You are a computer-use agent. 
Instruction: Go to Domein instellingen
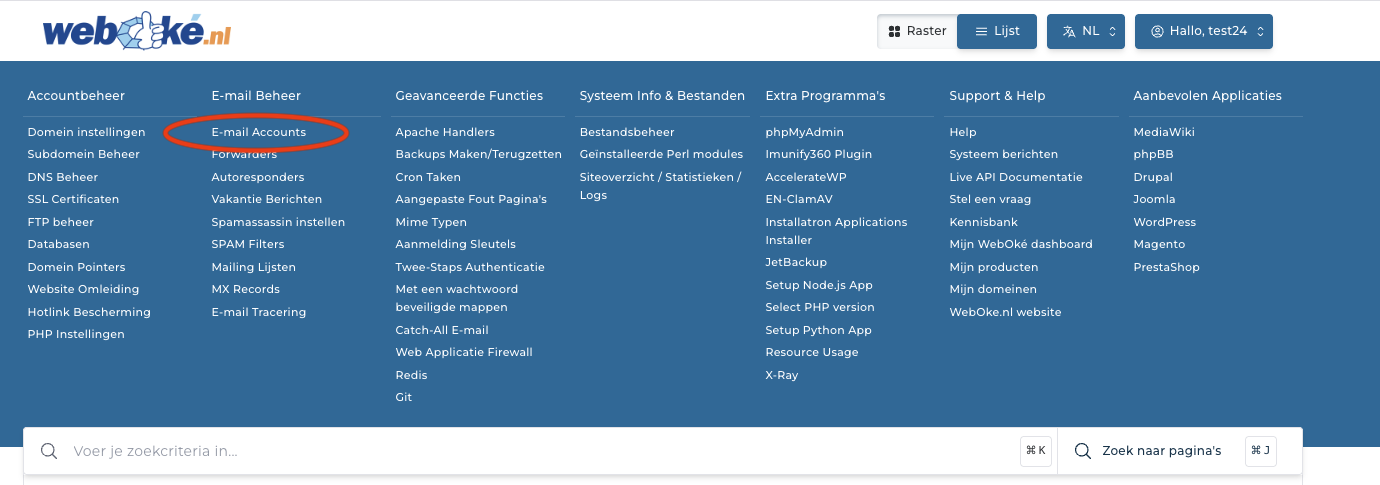tap(86, 132)
